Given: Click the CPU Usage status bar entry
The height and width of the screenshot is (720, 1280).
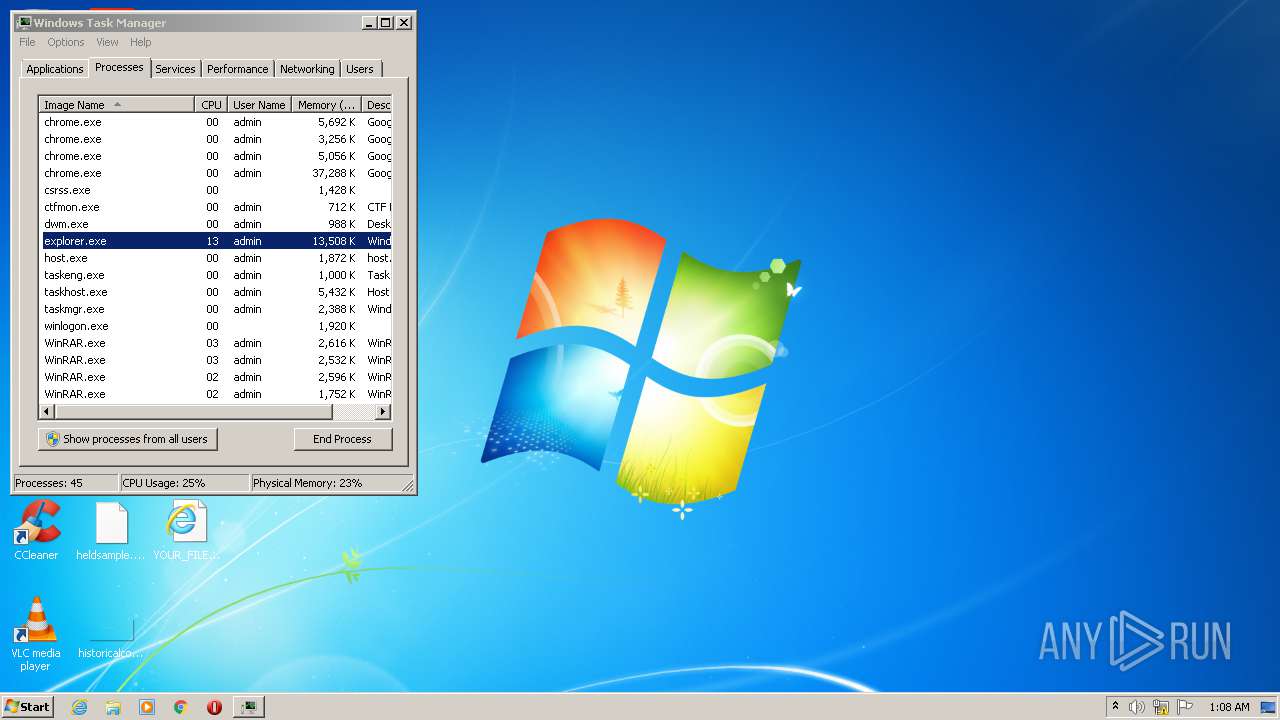Looking at the screenshot, I should click(184, 483).
